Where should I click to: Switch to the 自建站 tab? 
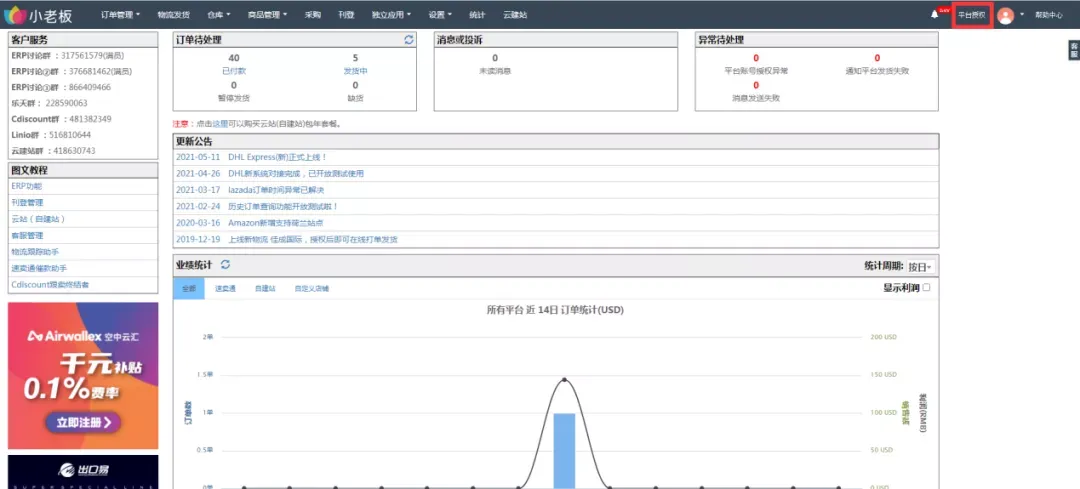point(264,289)
